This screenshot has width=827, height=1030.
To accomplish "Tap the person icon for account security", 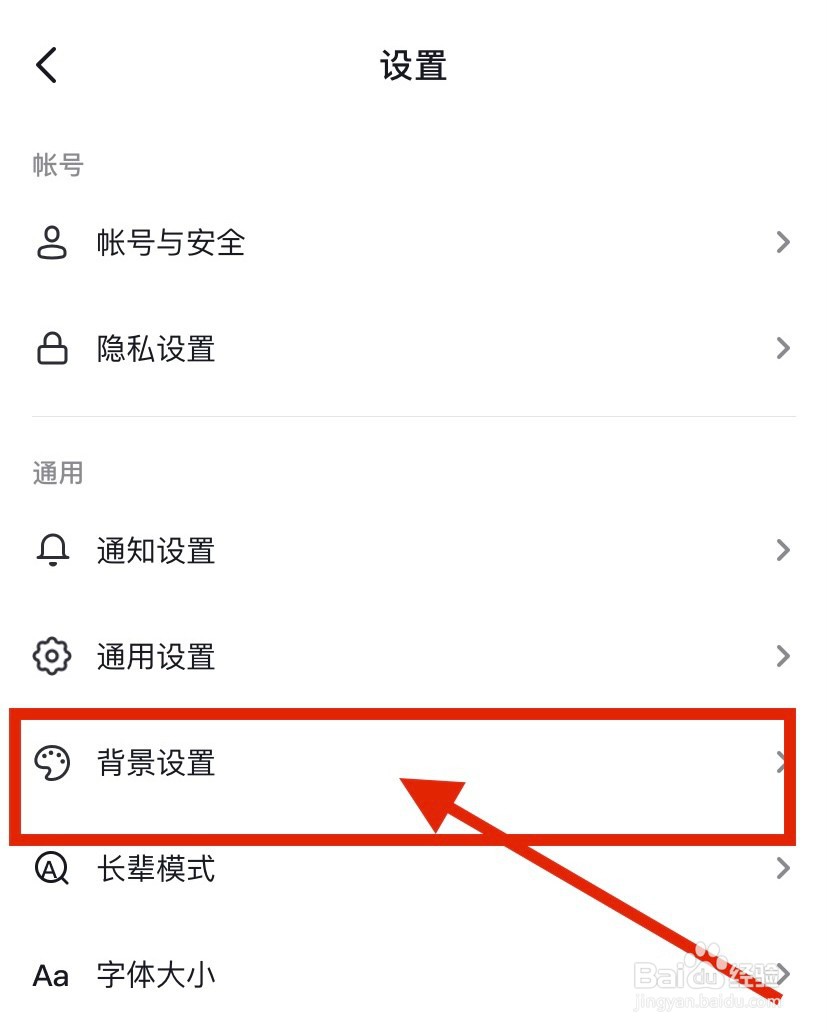I will [52, 242].
